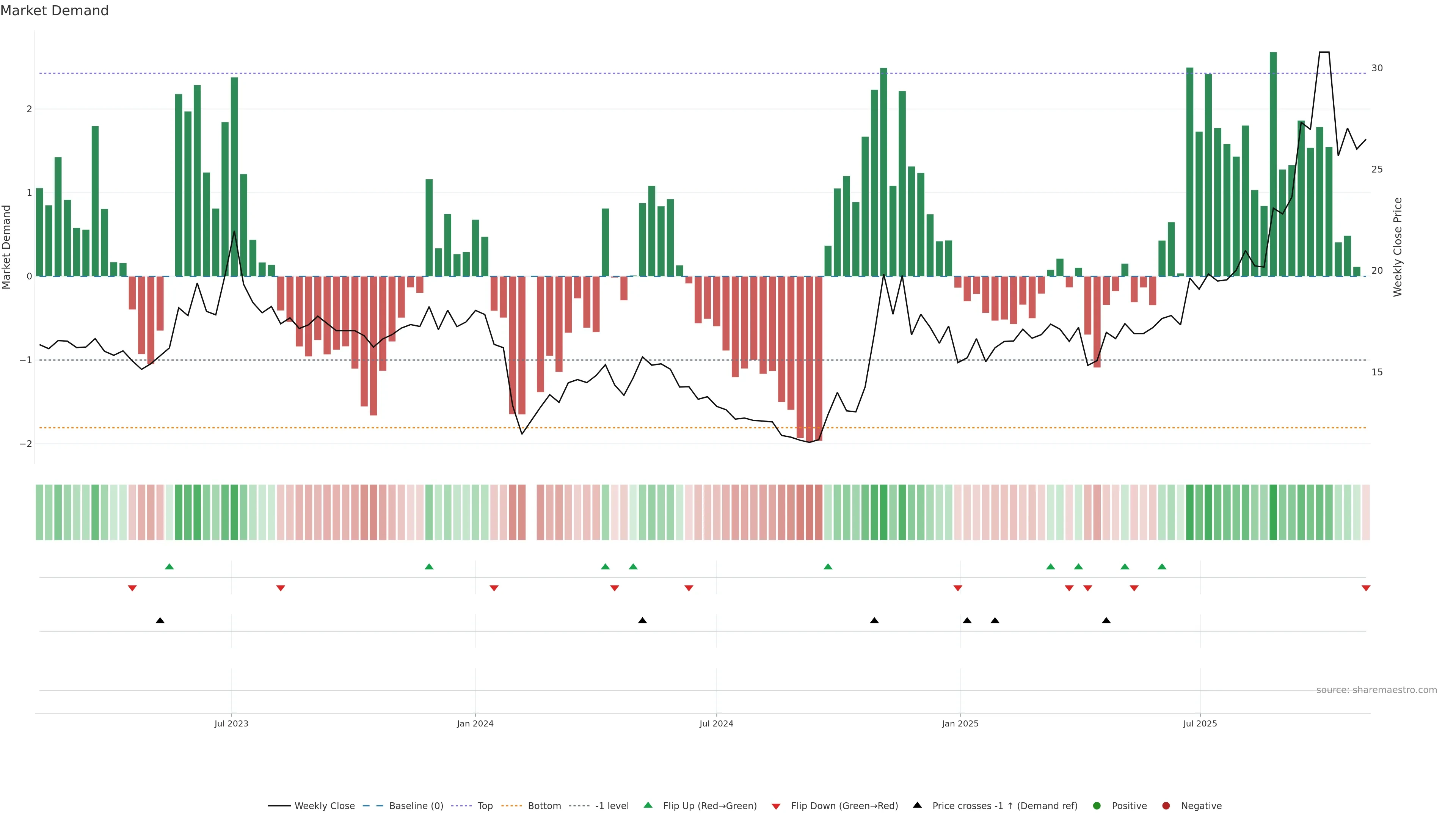Click the Weekly Close Price axis title
Image resolution: width=1456 pixels, height=819 pixels.
(1398, 247)
